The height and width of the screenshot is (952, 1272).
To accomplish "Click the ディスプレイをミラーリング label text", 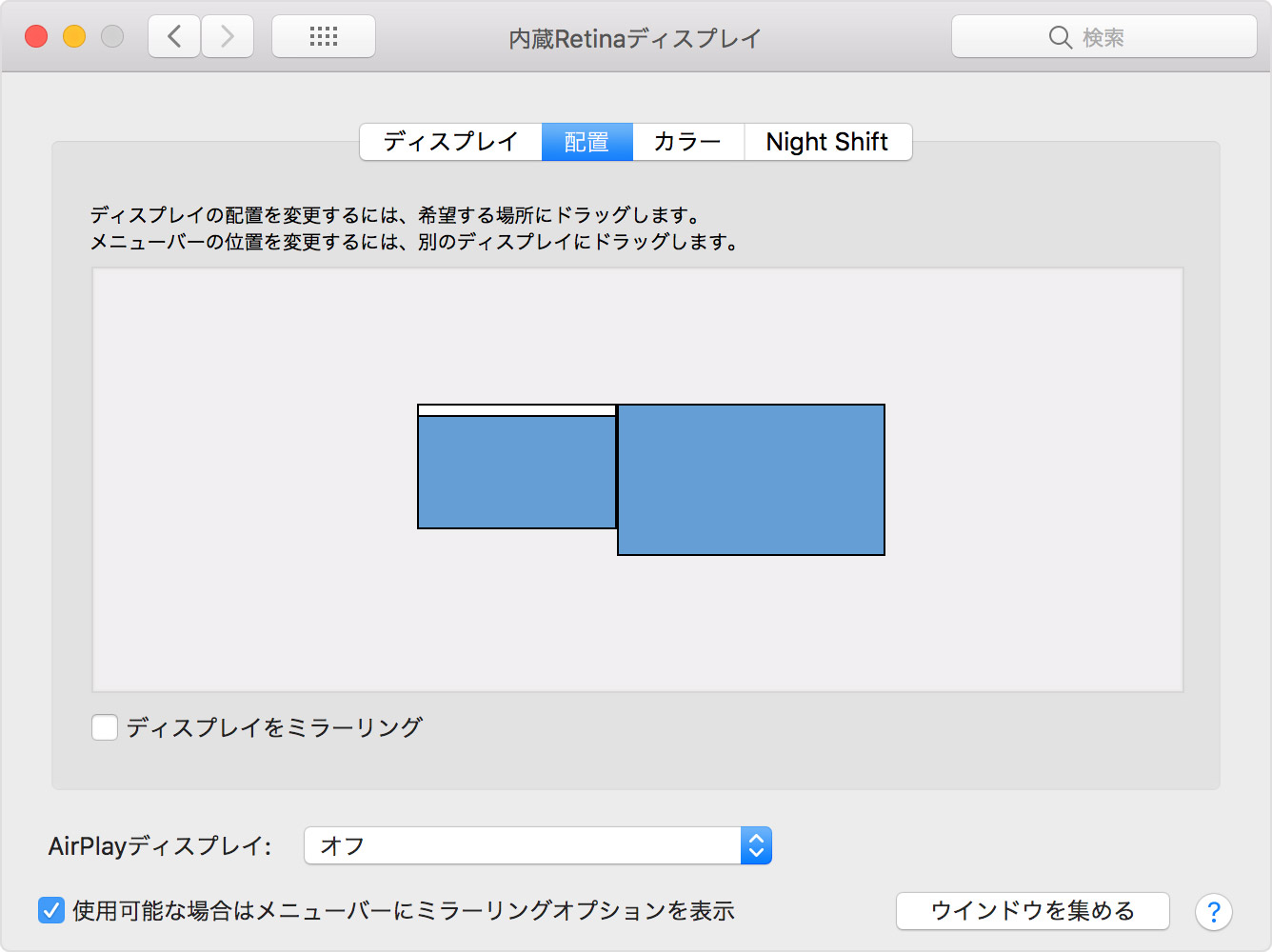I will coord(274,727).
